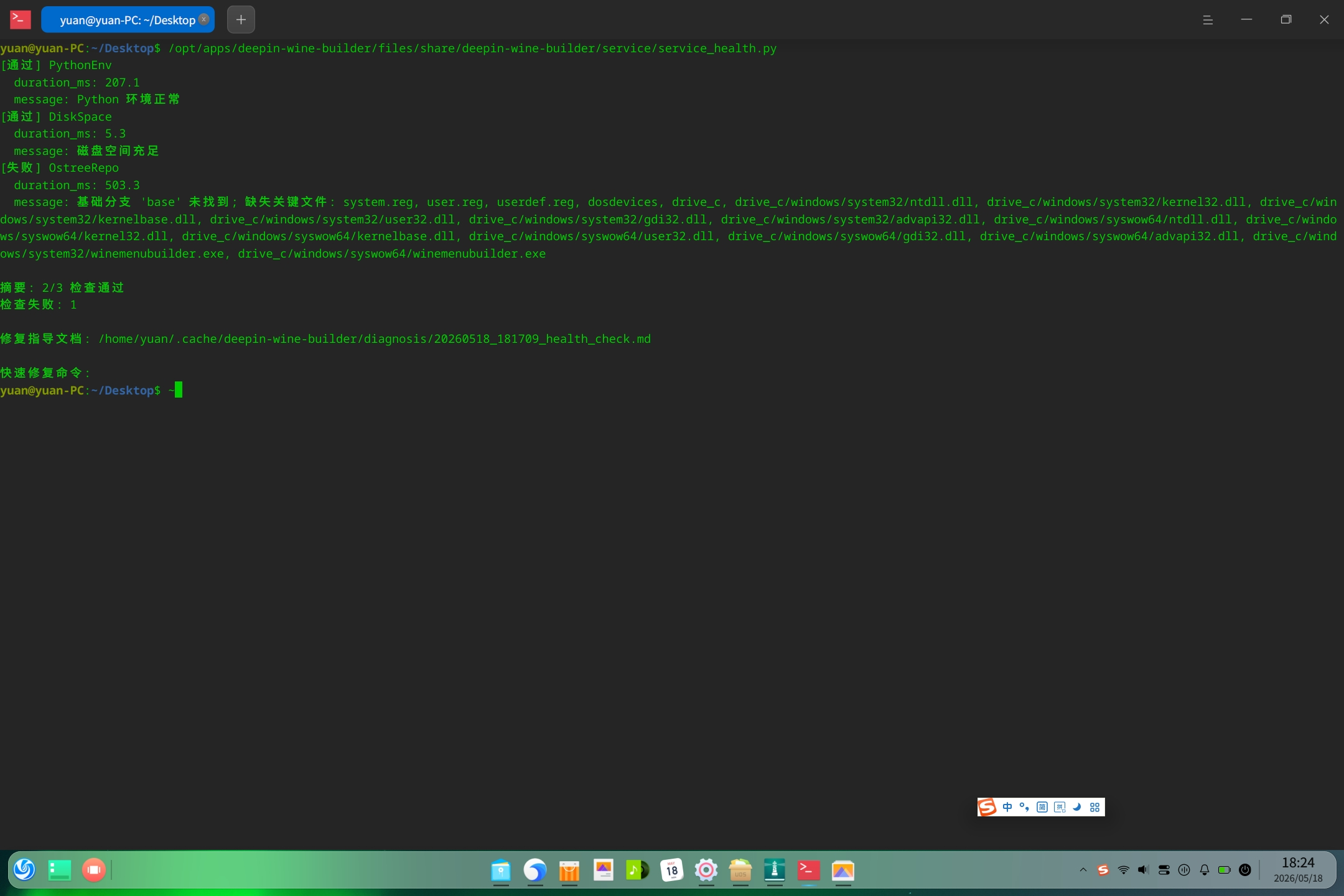Open the terminal hamburger menu
Viewport: 1344px width, 896px height.
coord(1208,20)
